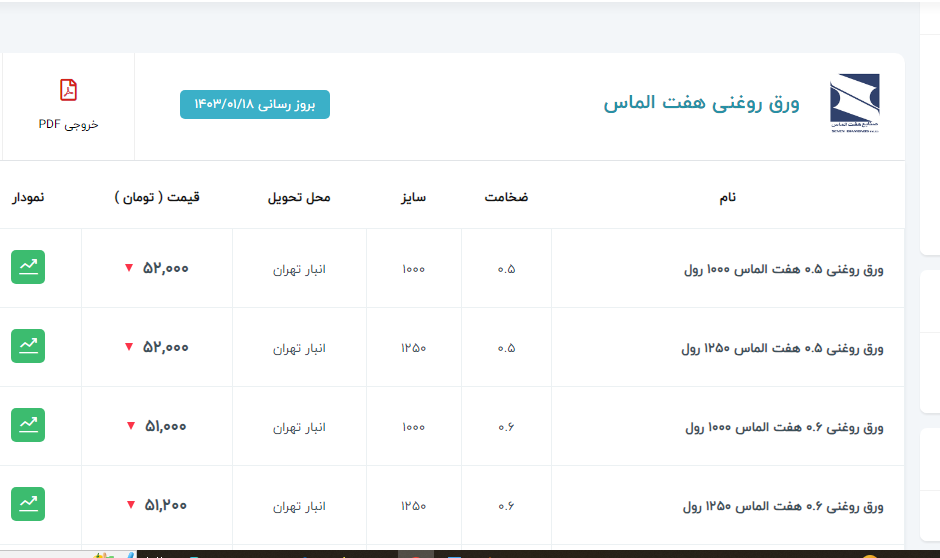Open the ورق روغنی هفت الماس title link
Viewport: 940px width, 558px height.
701,103
